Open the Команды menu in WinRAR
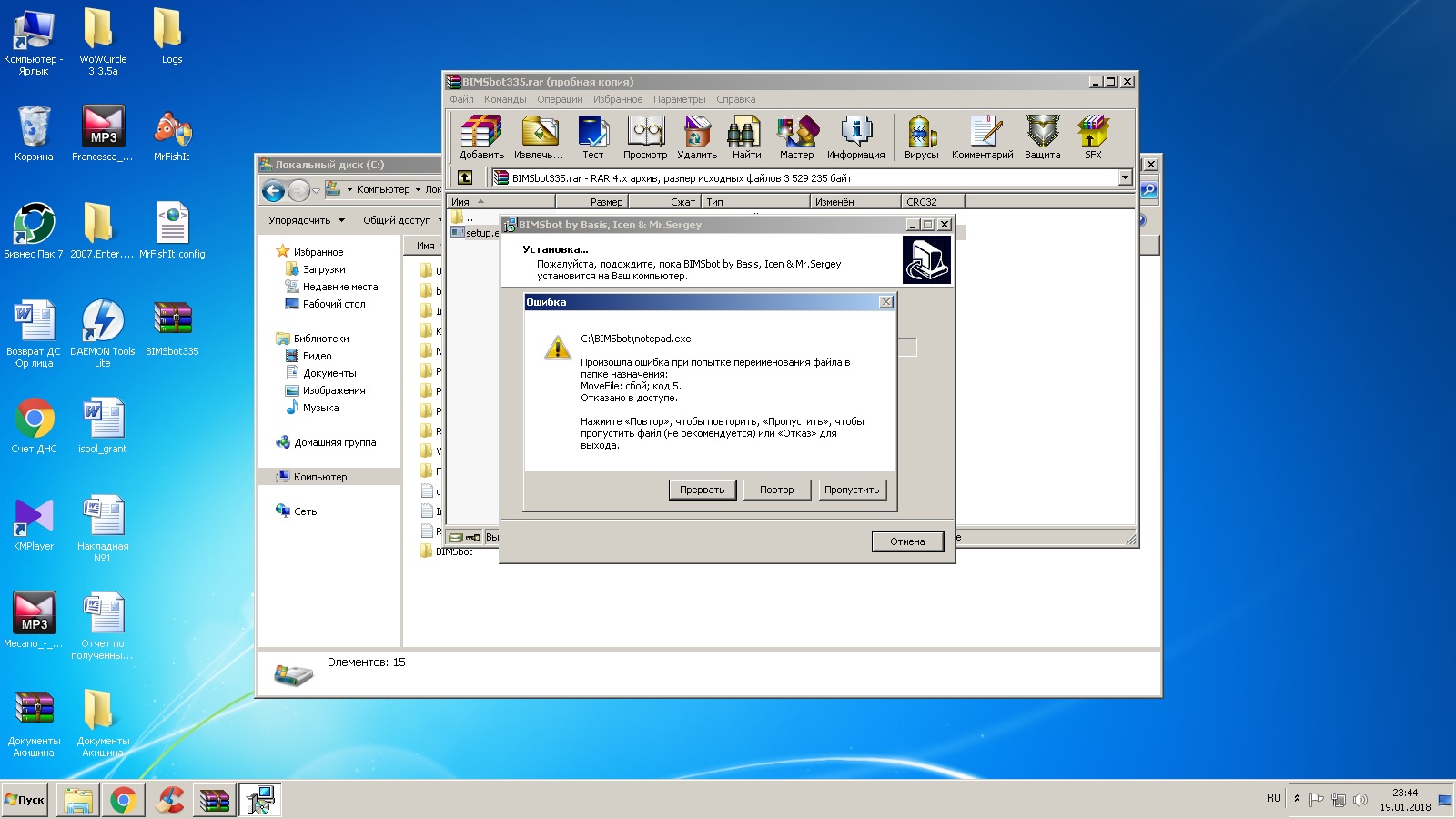This screenshot has height=819, width=1456. 505,100
